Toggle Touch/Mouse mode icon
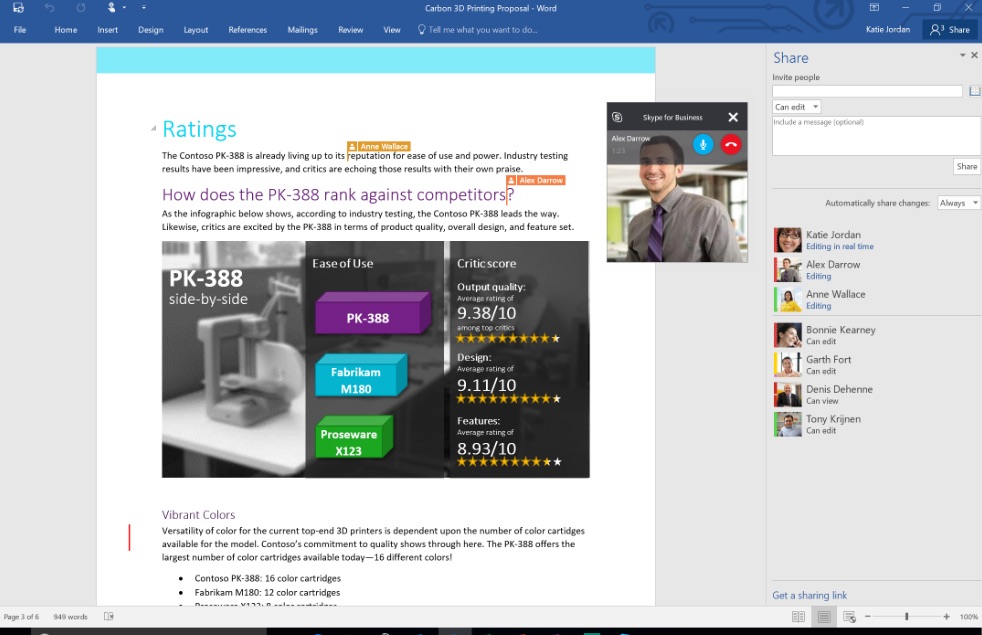The image size is (982, 635). (111, 8)
